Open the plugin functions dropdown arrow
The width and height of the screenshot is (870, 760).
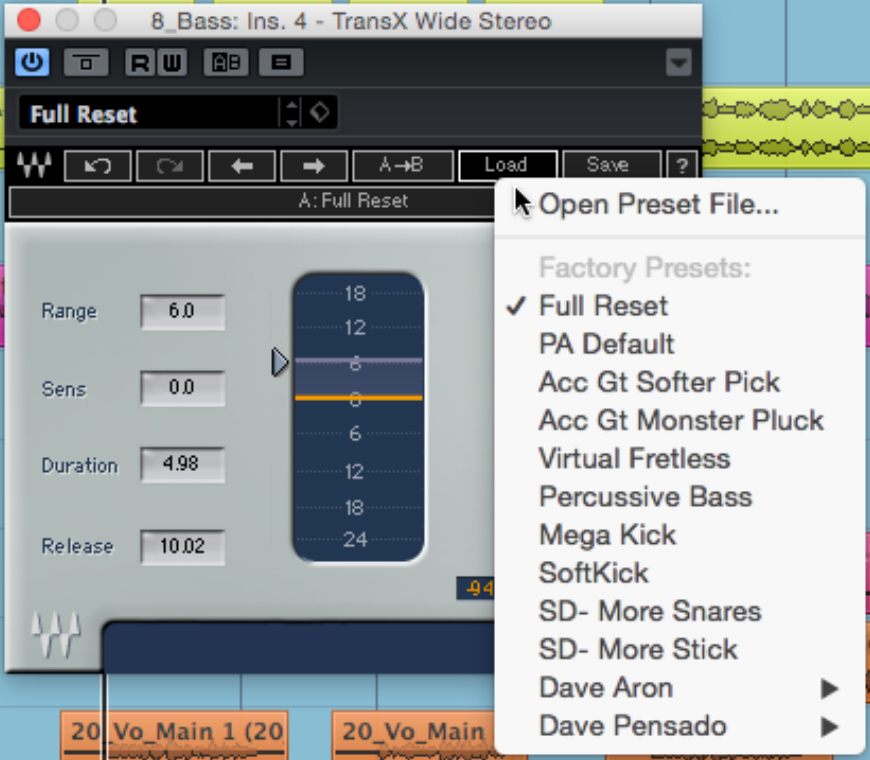[679, 63]
